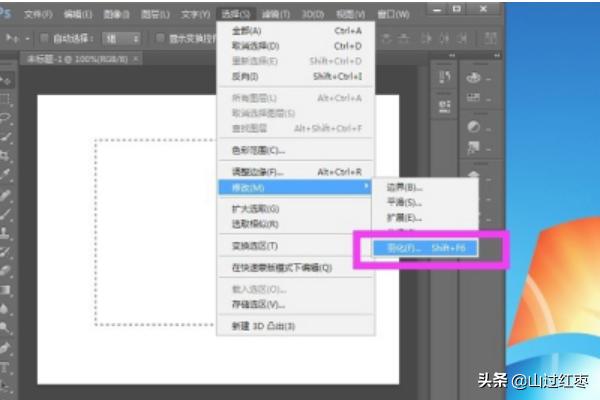Open the 组 dropdown in options bar
This screenshot has height=400, width=600.
[121, 38]
